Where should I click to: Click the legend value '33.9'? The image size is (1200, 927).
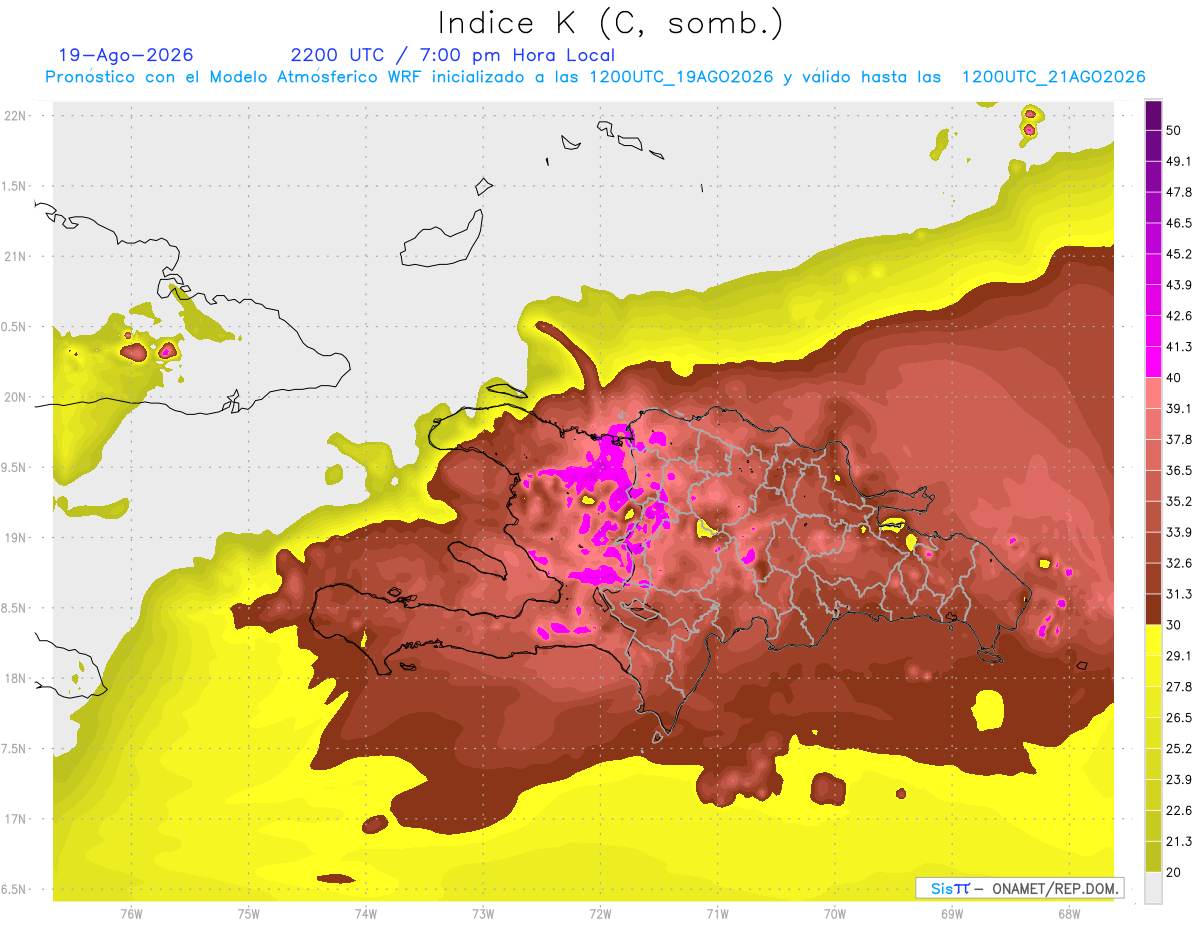1179,532
